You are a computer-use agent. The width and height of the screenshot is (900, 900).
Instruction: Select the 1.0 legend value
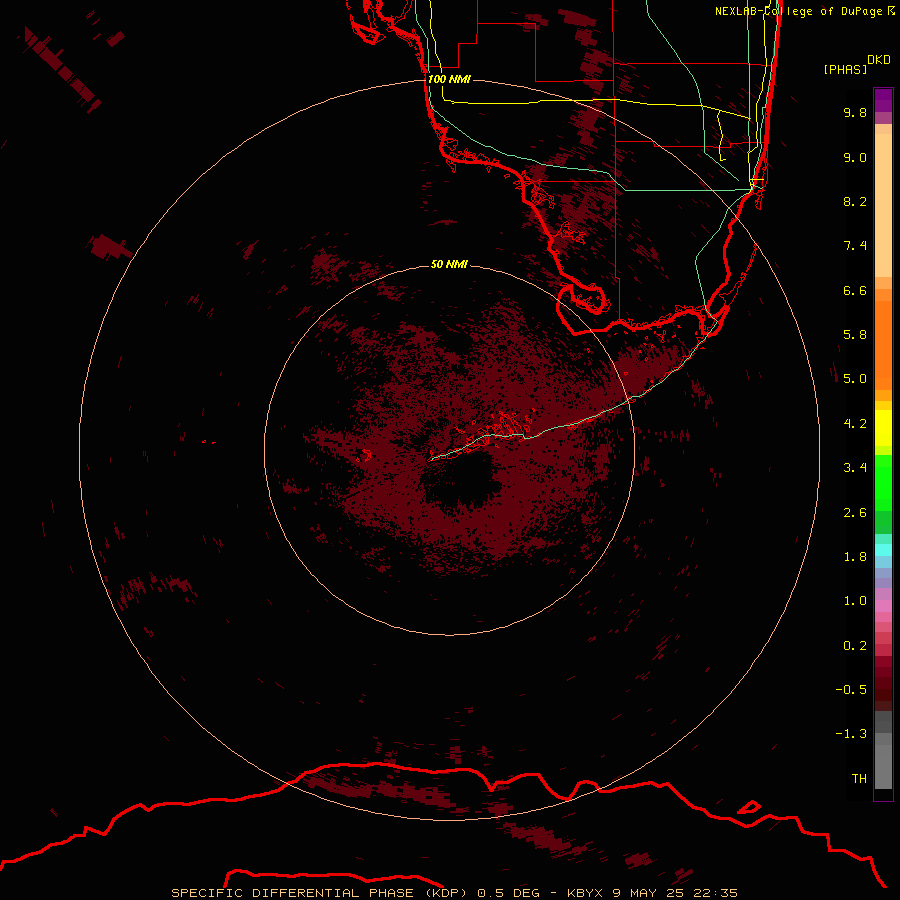855,601
